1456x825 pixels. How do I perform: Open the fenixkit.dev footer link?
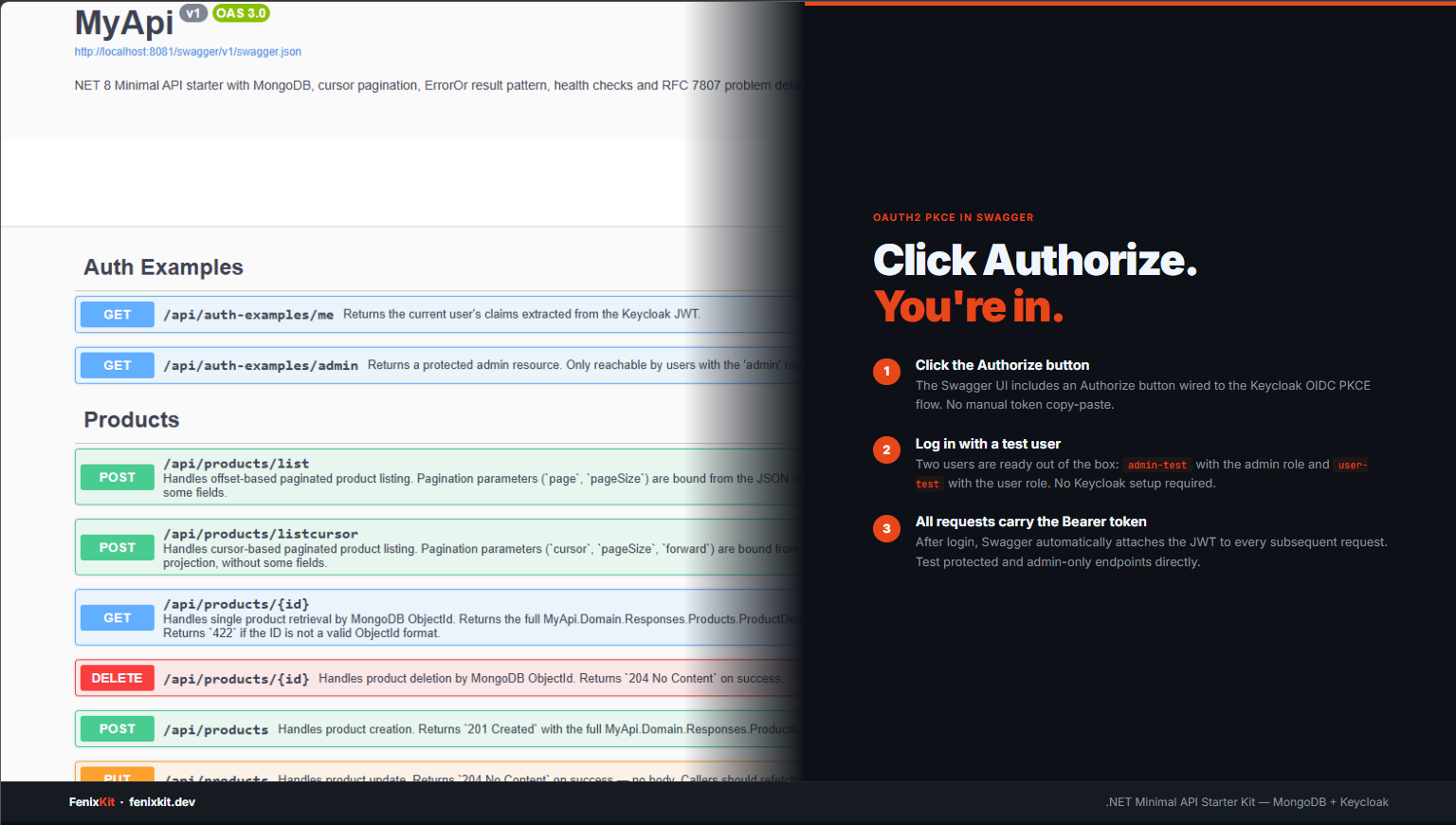pos(162,802)
